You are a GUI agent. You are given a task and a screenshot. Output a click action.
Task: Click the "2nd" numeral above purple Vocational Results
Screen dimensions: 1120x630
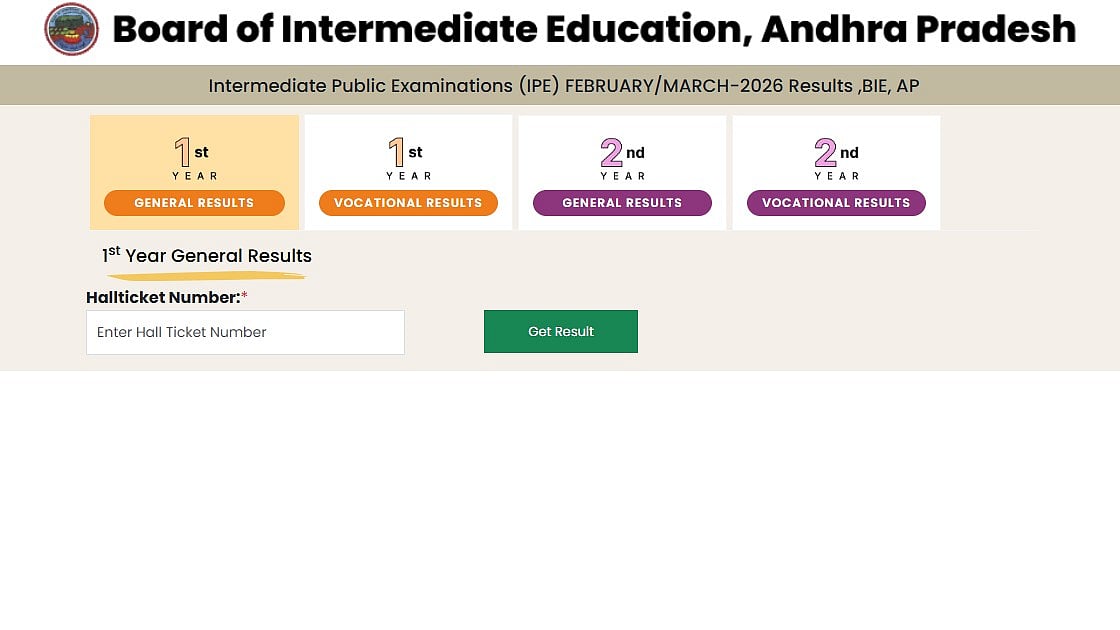click(826, 153)
